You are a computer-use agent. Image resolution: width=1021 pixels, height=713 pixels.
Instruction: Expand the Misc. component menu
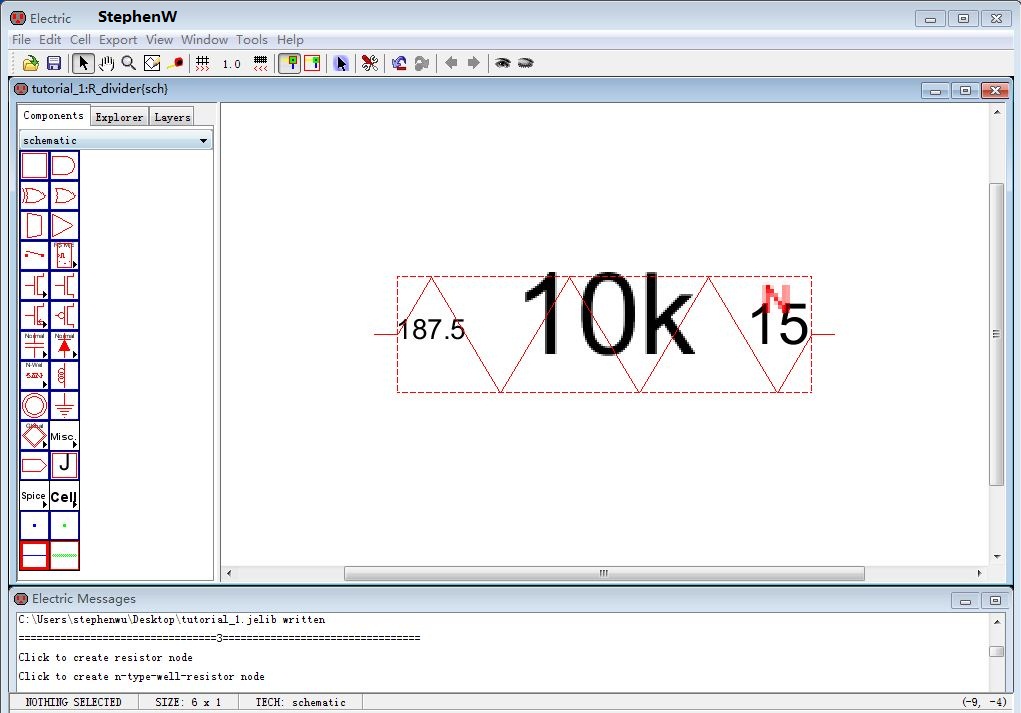(64, 436)
